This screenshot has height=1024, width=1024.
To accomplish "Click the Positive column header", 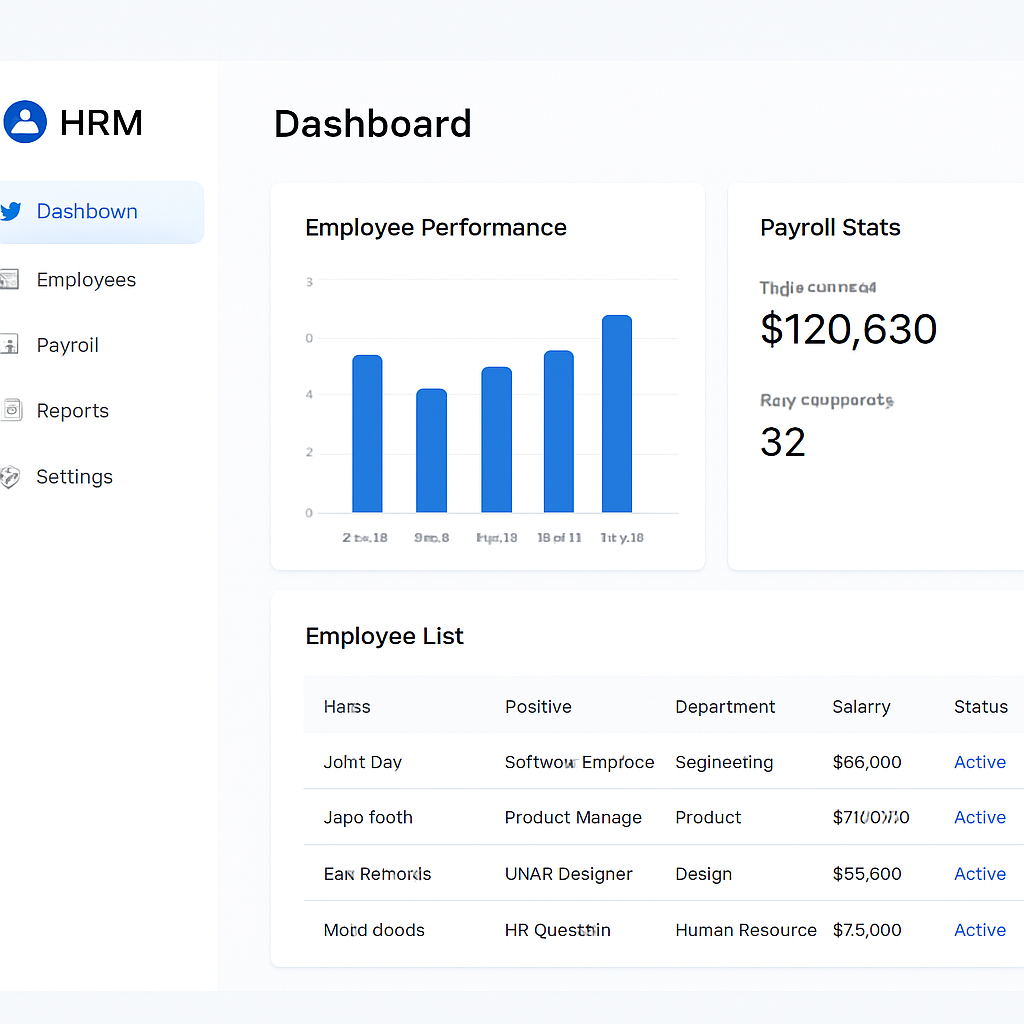I will pyautogui.click(x=538, y=707).
